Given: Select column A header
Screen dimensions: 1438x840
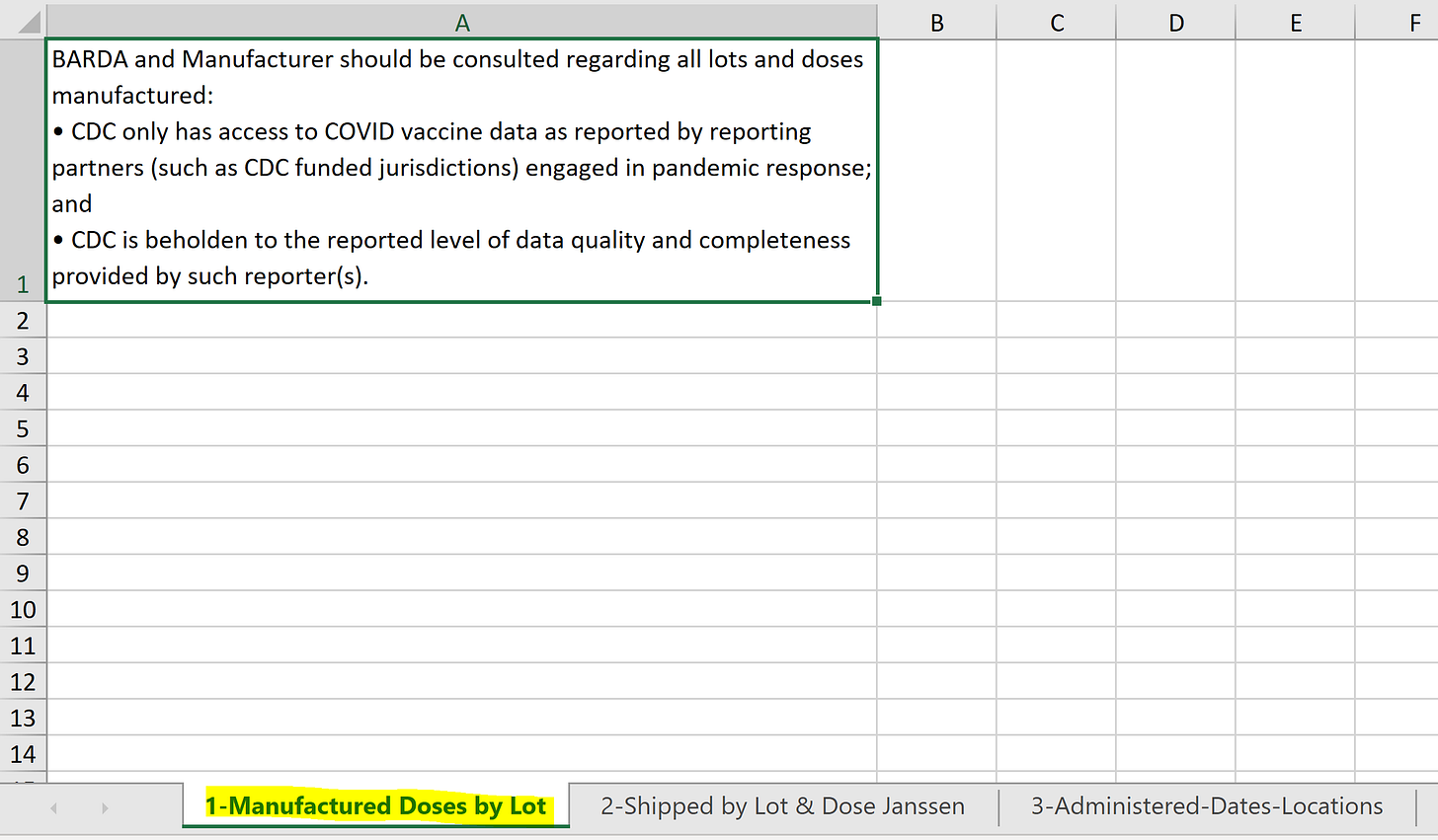Looking at the screenshot, I should pos(461,23).
